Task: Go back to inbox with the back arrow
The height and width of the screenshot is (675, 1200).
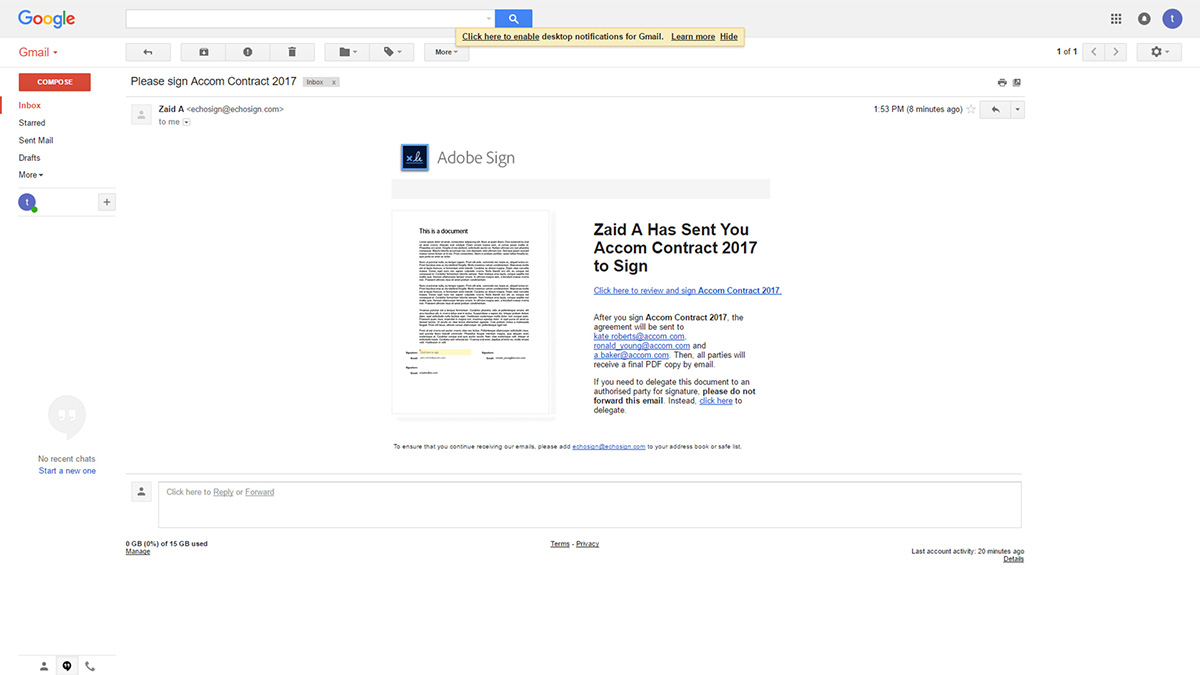Action: point(148,51)
